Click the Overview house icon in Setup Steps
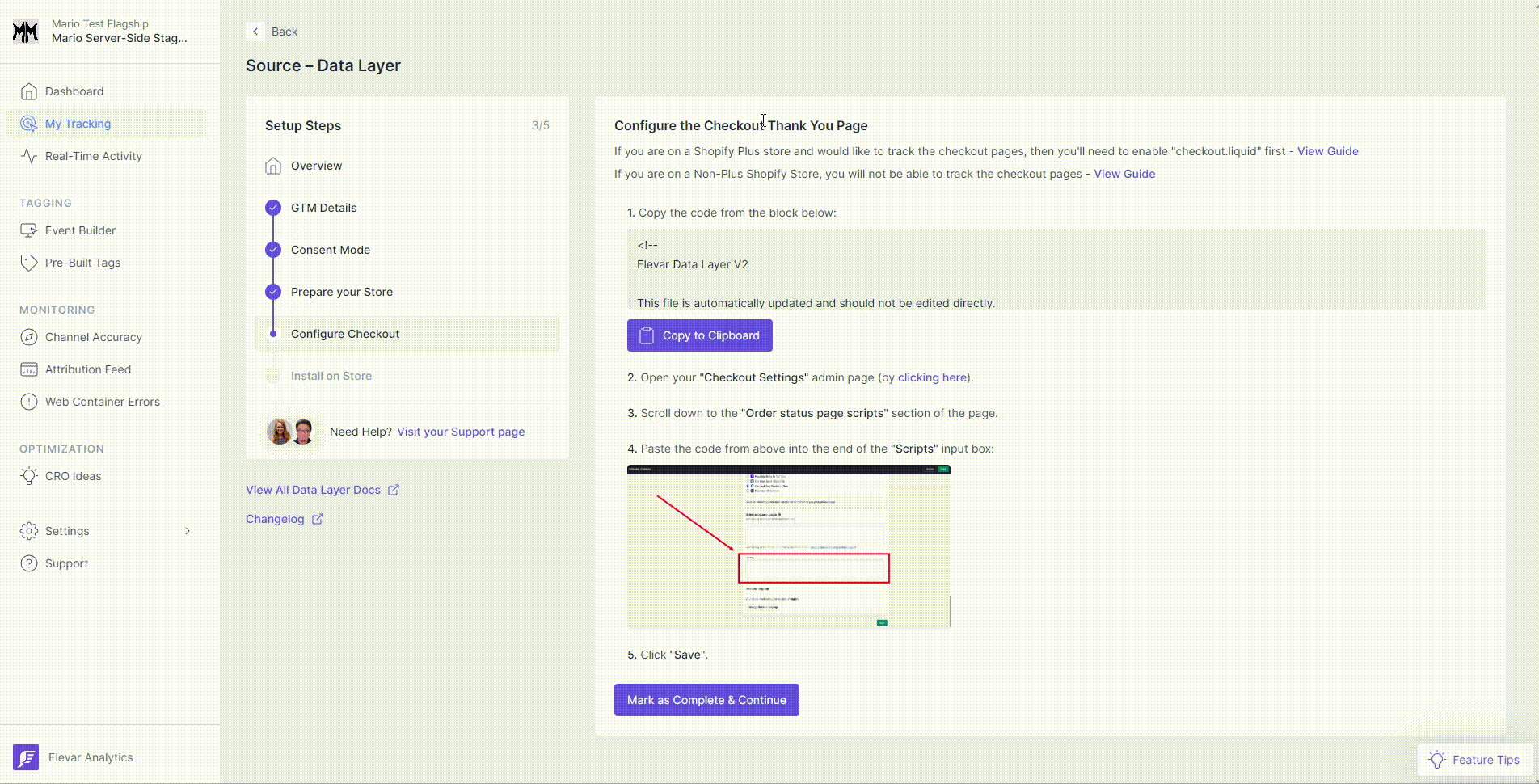1539x784 pixels. [273, 166]
